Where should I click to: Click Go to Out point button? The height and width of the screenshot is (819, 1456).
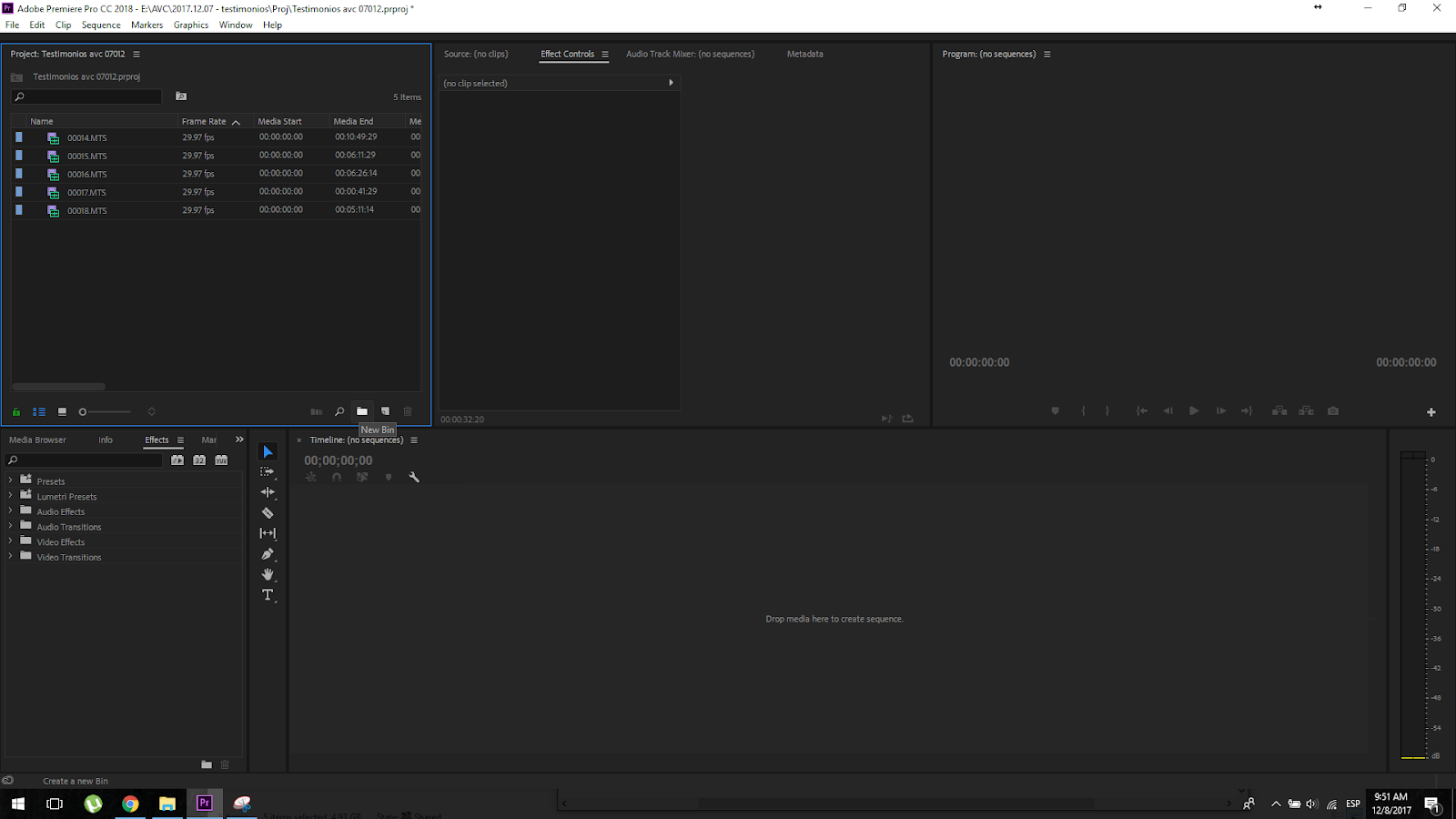tap(1247, 411)
